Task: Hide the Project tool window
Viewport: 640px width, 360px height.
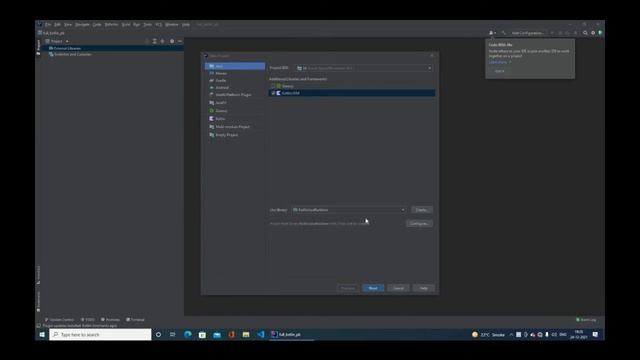Action: [180, 41]
